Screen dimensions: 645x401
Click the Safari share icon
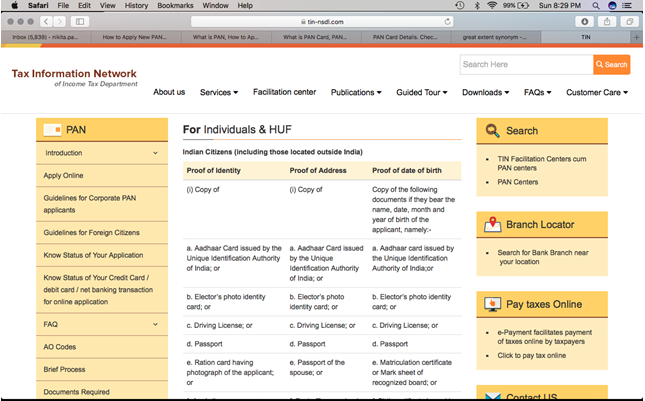(x=607, y=21)
